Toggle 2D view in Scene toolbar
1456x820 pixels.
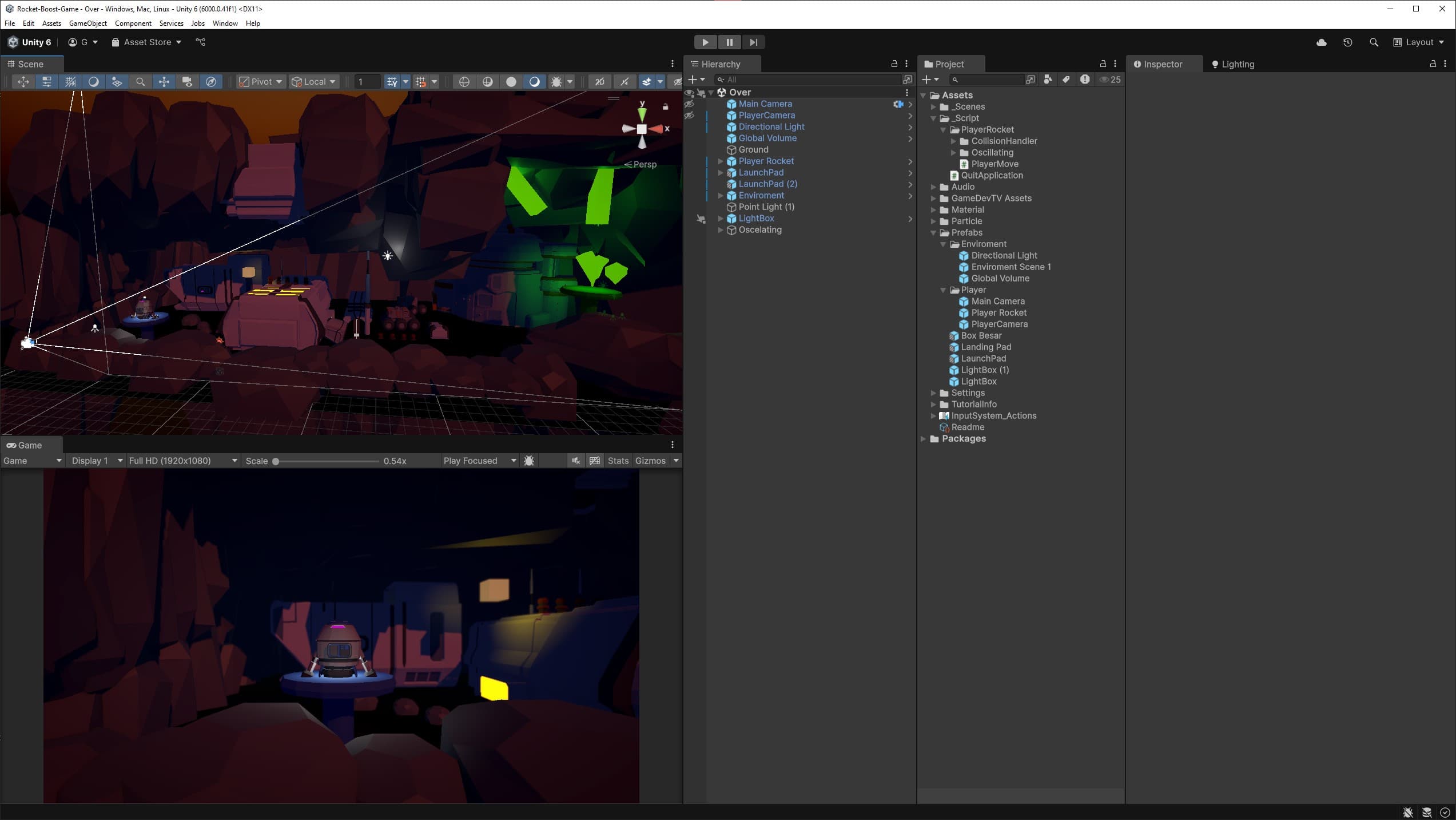pyautogui.click(x=599, y=82)
